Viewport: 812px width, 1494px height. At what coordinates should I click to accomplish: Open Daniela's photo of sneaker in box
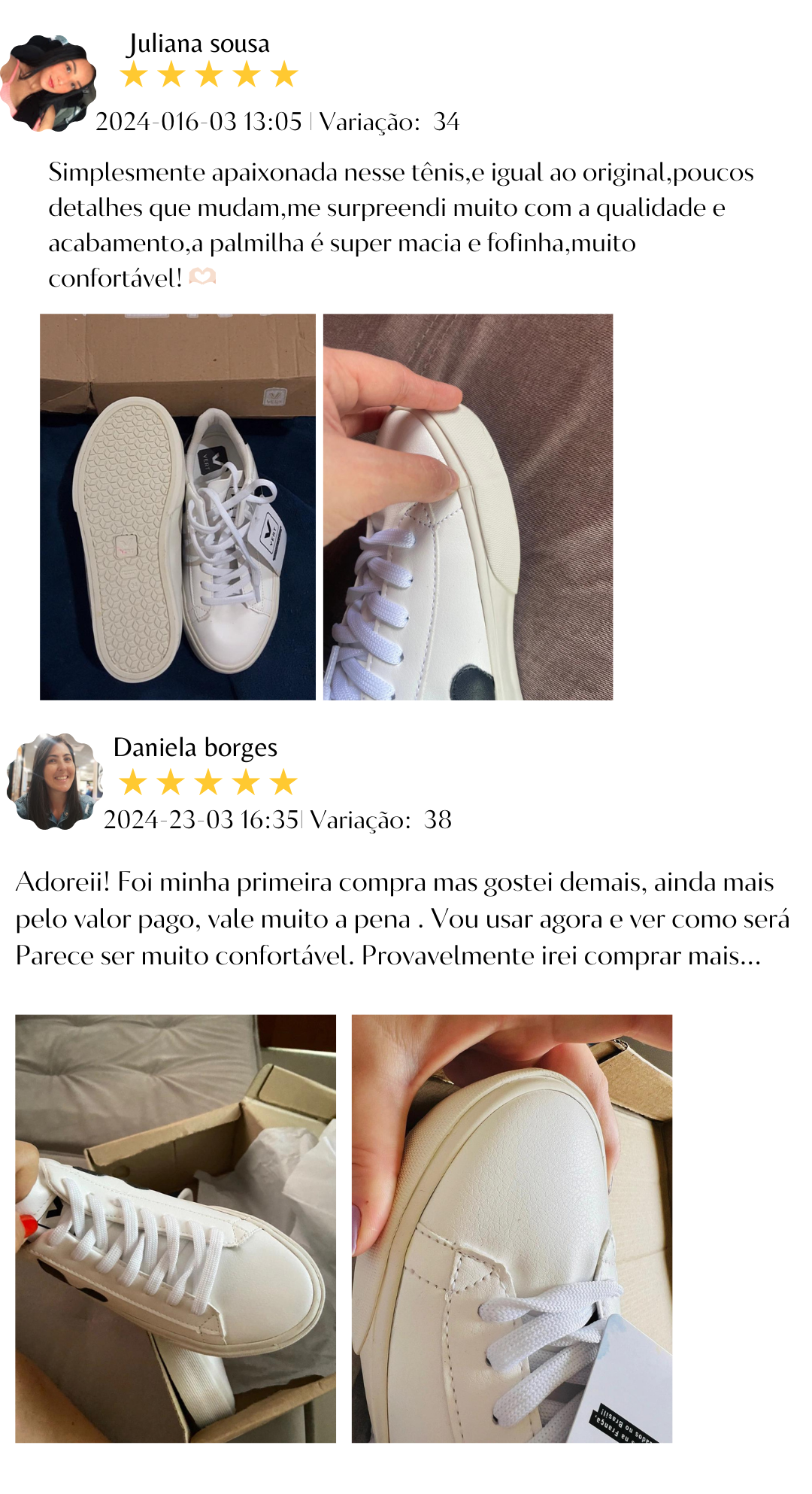click(175, 1228)
